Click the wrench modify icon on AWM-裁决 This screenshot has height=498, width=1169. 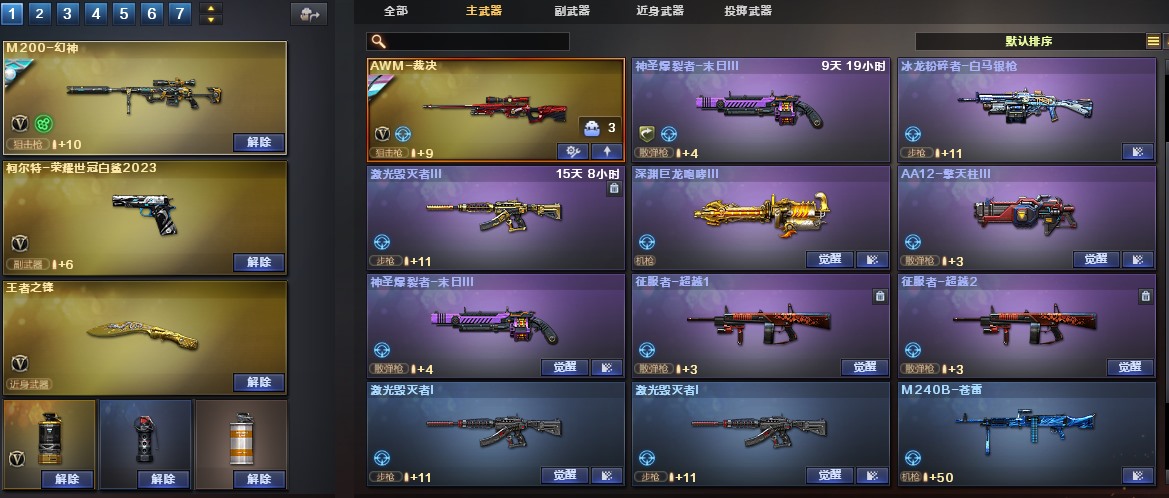pos(573,151)
